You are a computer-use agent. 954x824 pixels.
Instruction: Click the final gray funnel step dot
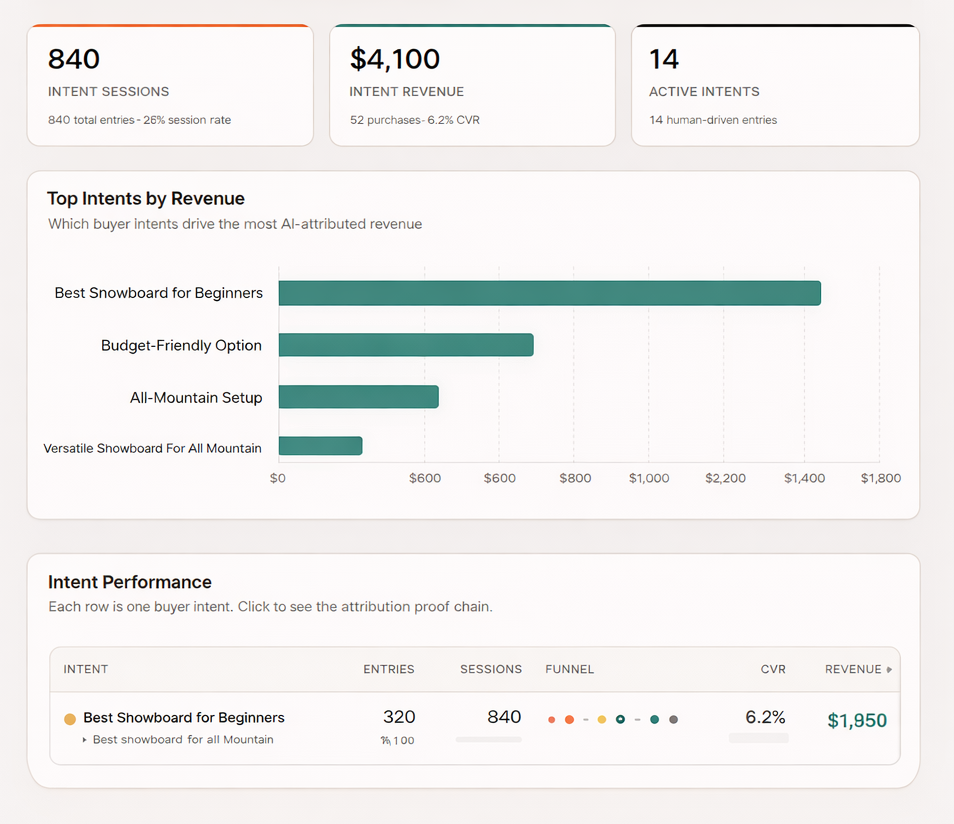673,718
